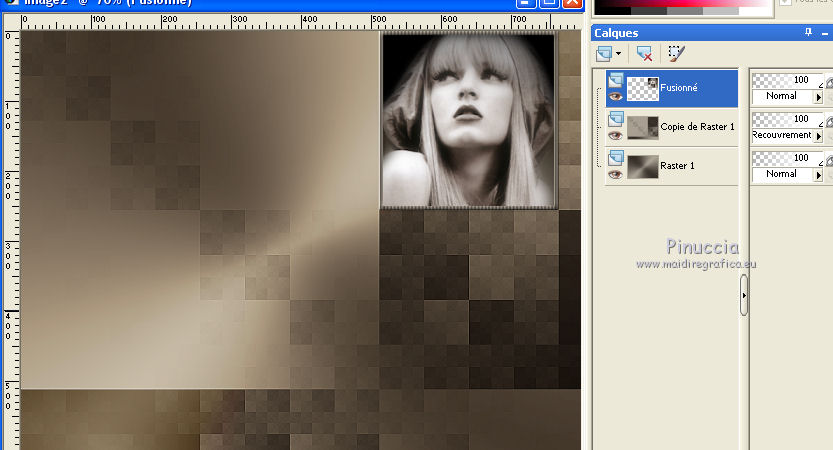833x450 pixels.
Task: Click the Calques panel title bar
Action: (x=712, y=33)
